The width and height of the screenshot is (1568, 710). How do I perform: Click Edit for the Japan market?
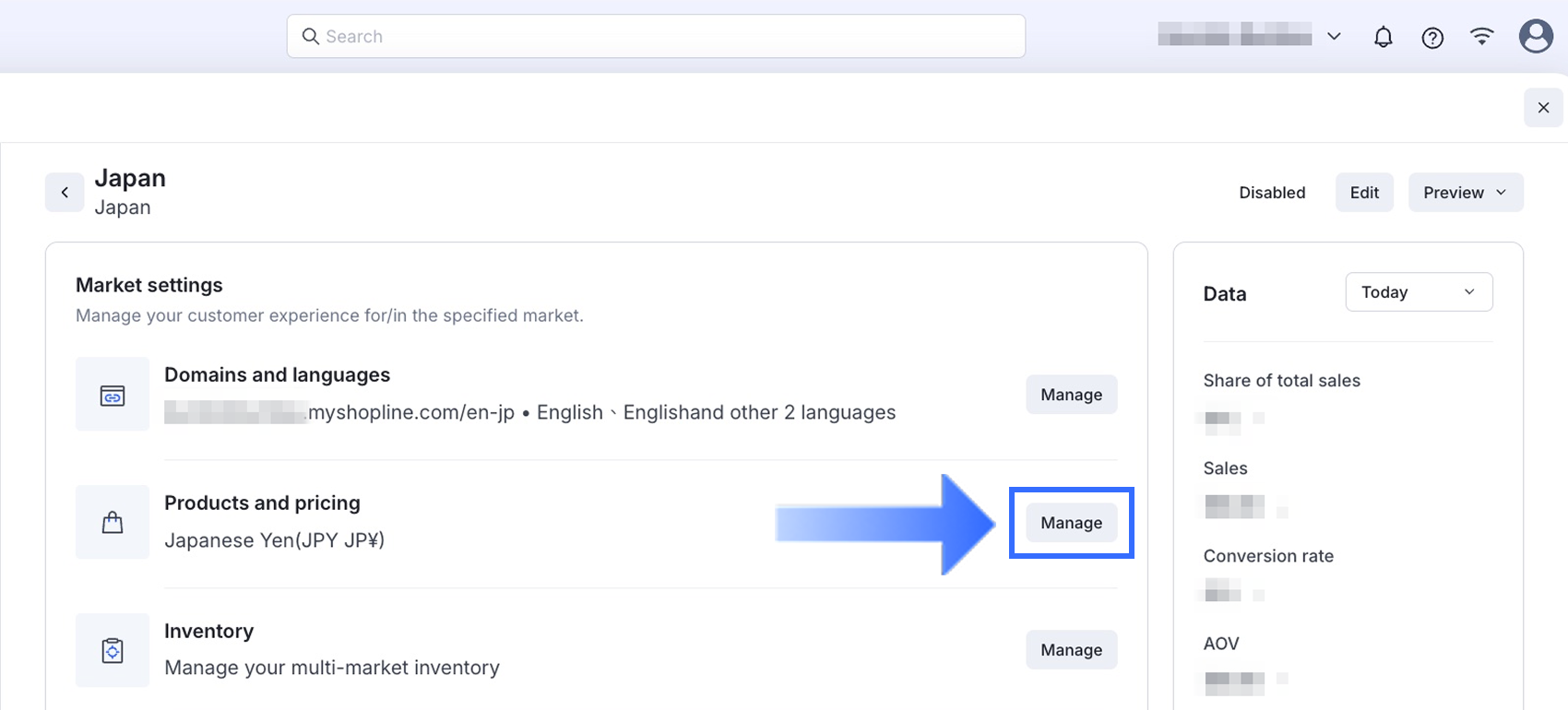[1364, 193]
